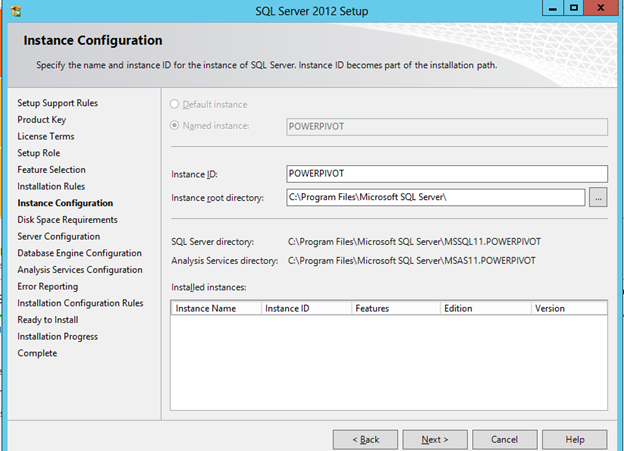
Task: Click the Version column header
Action: 569,308
